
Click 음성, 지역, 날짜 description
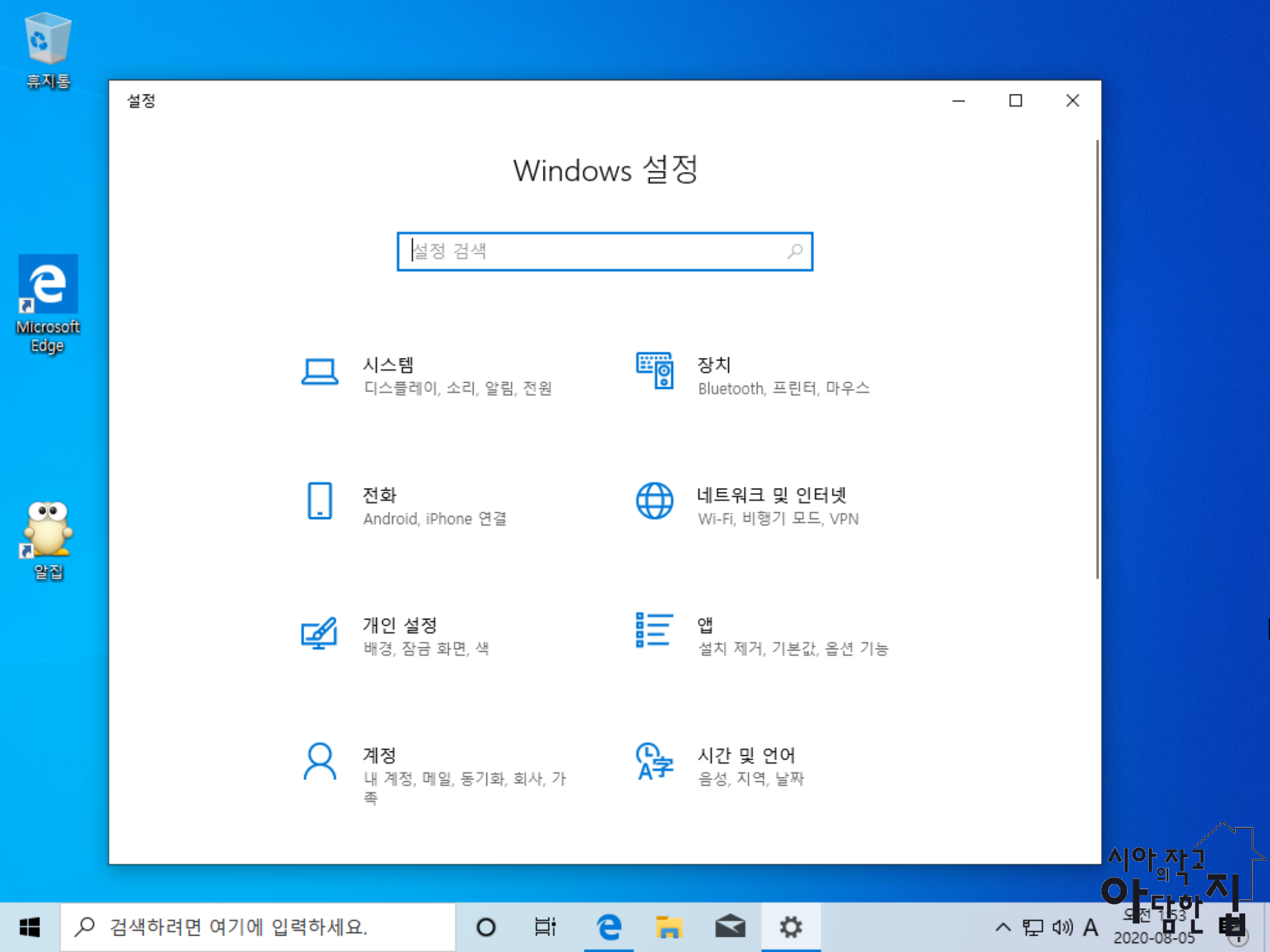pyautogui.click(x=751, y=778)
